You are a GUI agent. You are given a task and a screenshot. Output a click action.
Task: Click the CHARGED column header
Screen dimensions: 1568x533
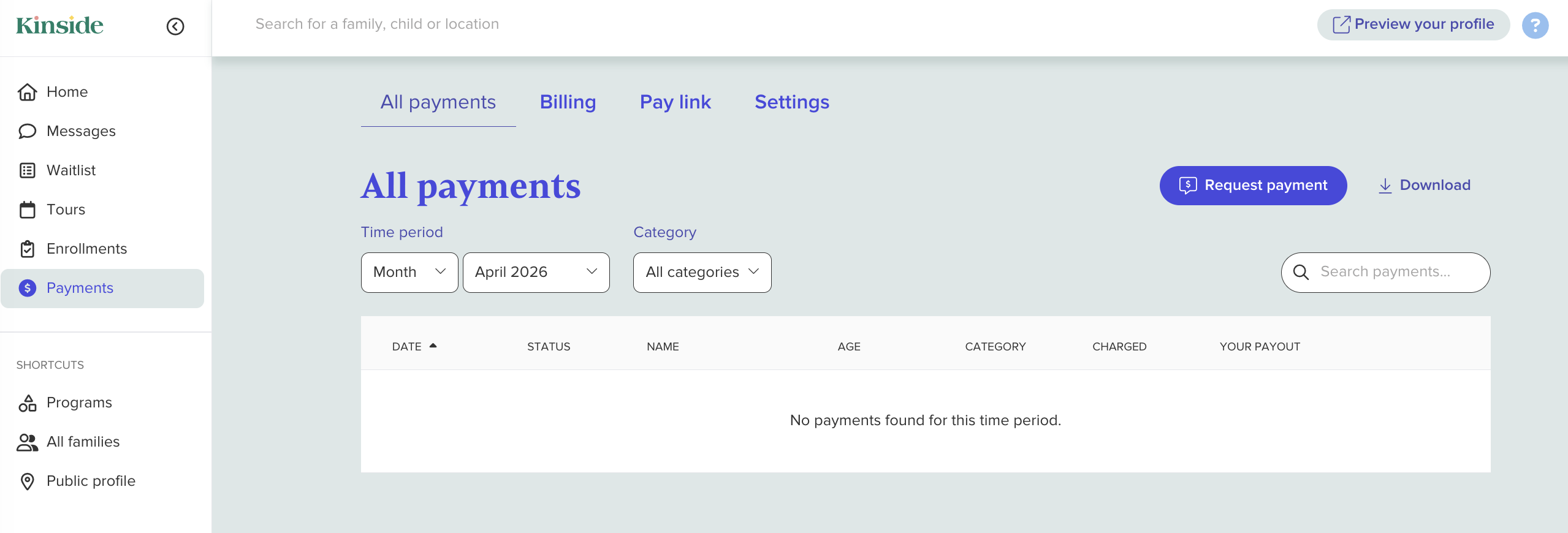click(1119, 347)
